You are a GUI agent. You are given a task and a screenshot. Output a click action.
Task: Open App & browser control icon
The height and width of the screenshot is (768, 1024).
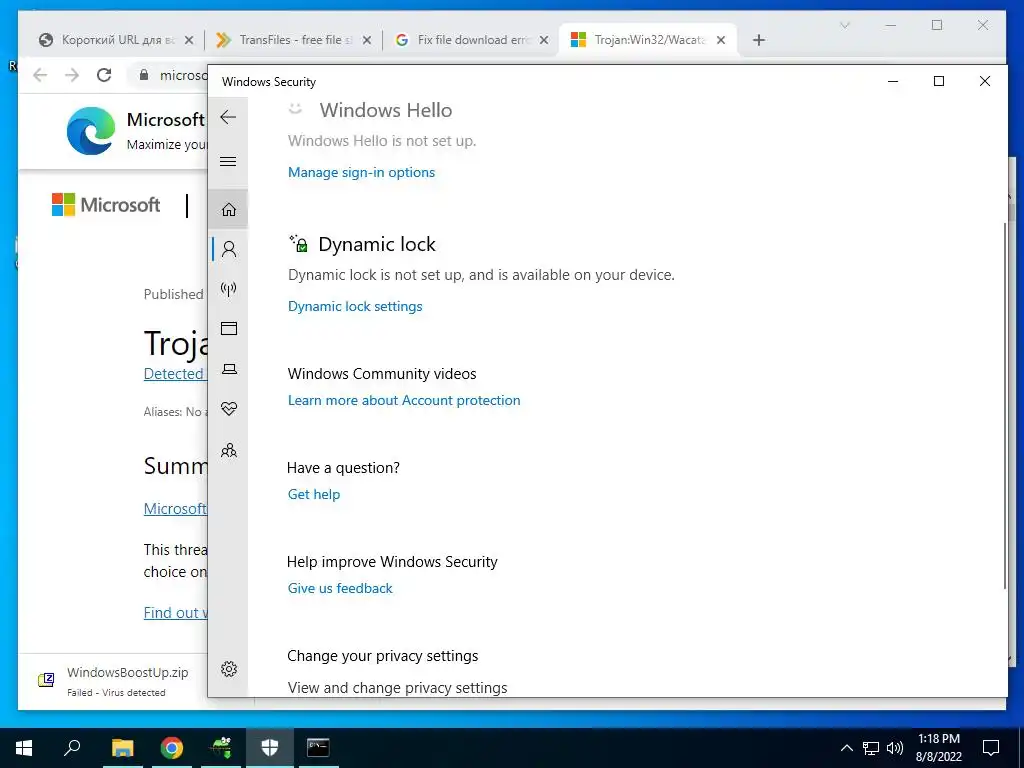pyautogui.click(x=229, y=328)
